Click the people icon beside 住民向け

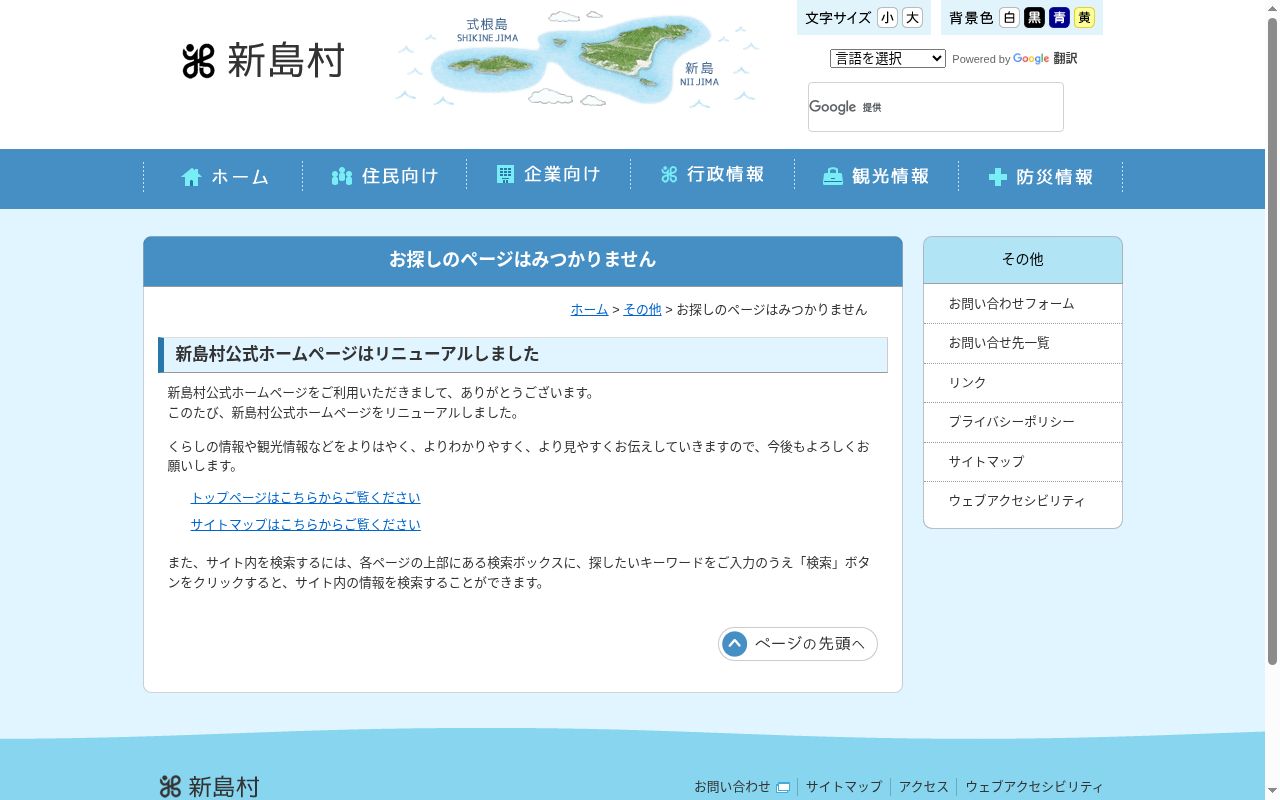342,177
